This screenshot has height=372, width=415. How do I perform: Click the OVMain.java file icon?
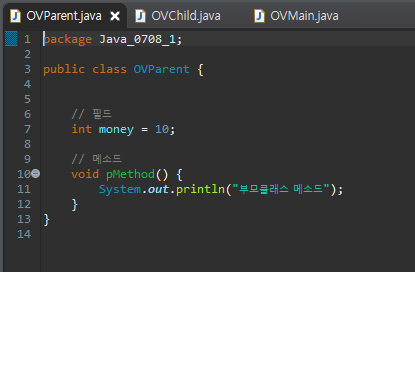259,16
